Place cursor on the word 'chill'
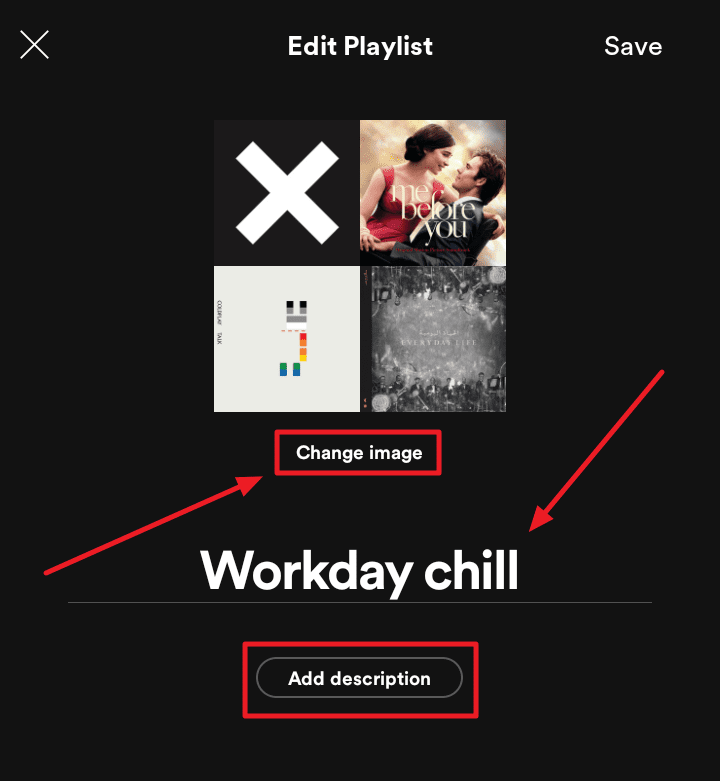The image size is (720, 781). point(471,570)
